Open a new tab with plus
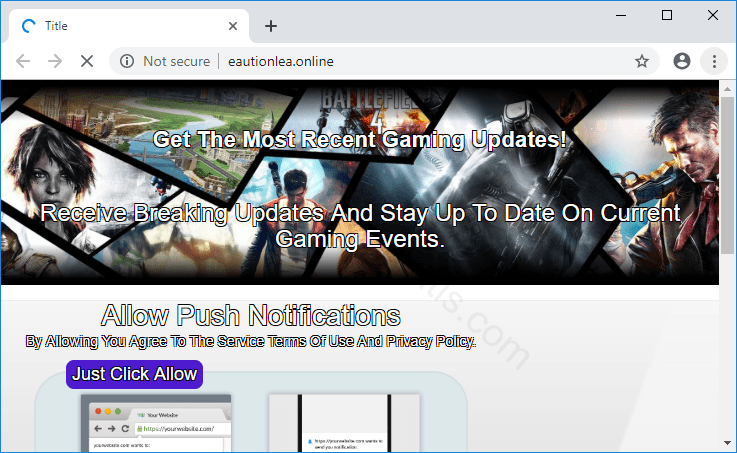 coord(270,26)
